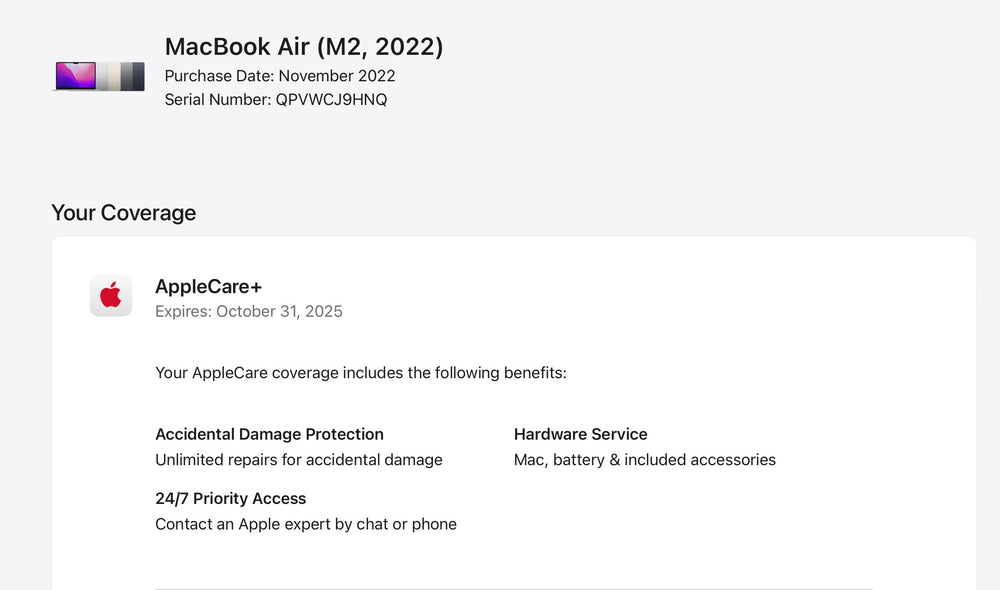Click the red Apple logo AppleCare+ icon
The image size is (1000, 590).
111,295
